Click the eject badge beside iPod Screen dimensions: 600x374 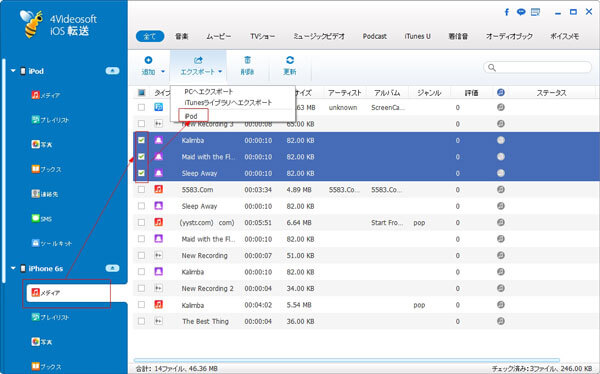pos(112,71)
